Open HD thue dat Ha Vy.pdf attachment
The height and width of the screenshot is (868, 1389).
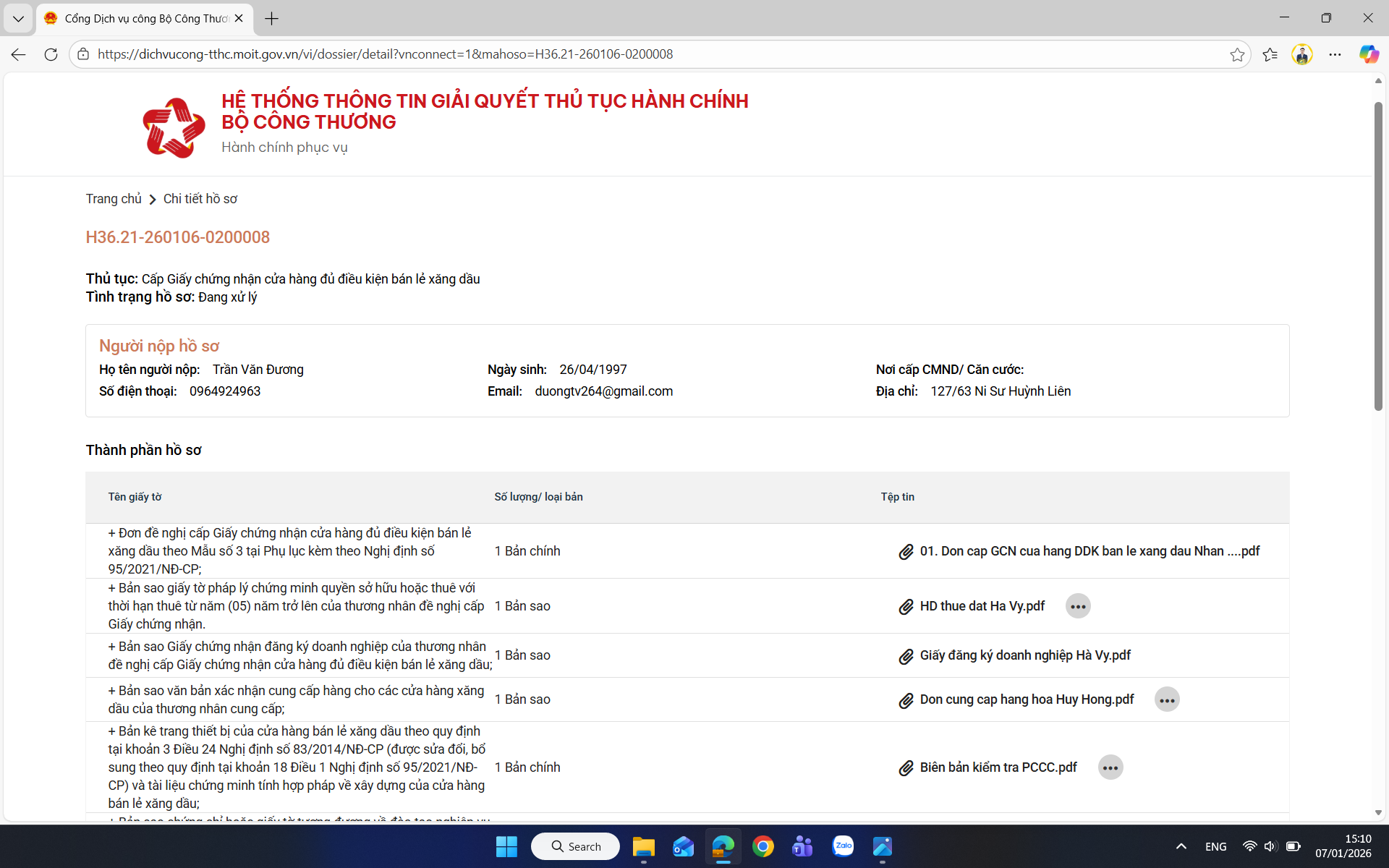coord(982,606)
